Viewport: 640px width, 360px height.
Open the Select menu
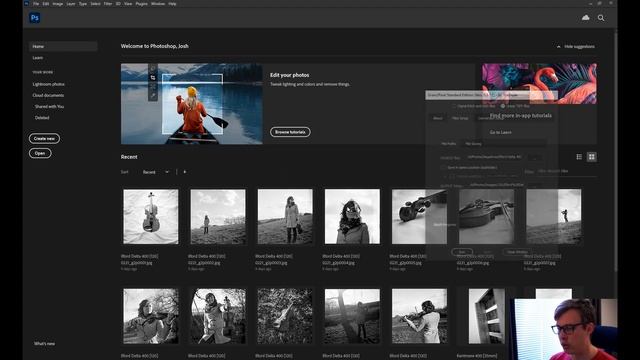pos(96,4)
